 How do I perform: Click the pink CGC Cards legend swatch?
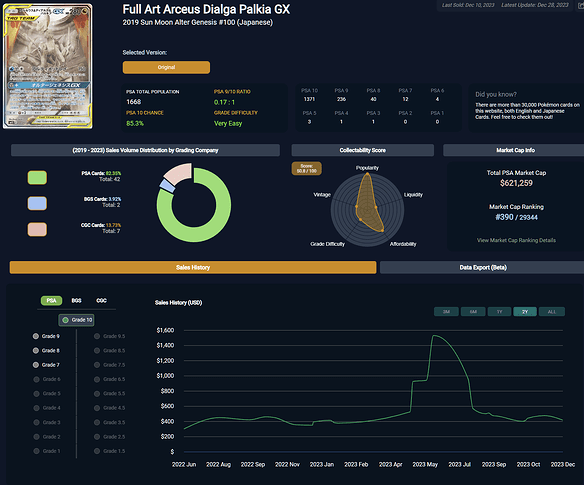[x=37, y=229]
